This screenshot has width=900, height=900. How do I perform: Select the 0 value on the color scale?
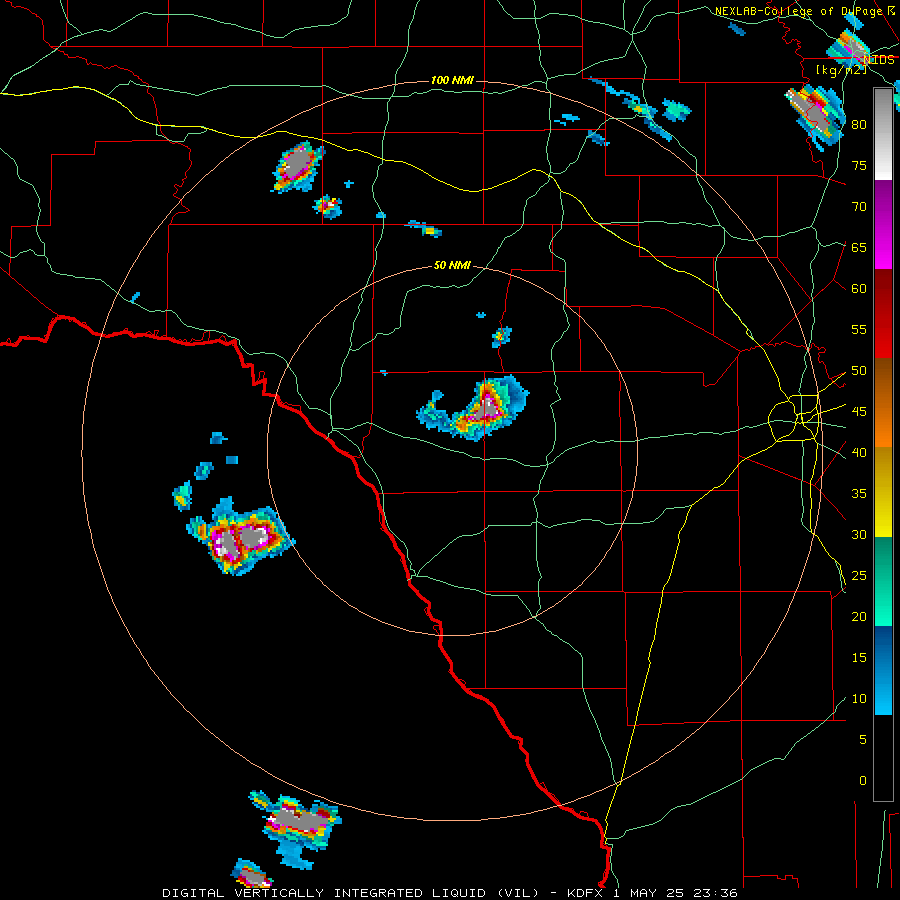[x=863, y=781]
